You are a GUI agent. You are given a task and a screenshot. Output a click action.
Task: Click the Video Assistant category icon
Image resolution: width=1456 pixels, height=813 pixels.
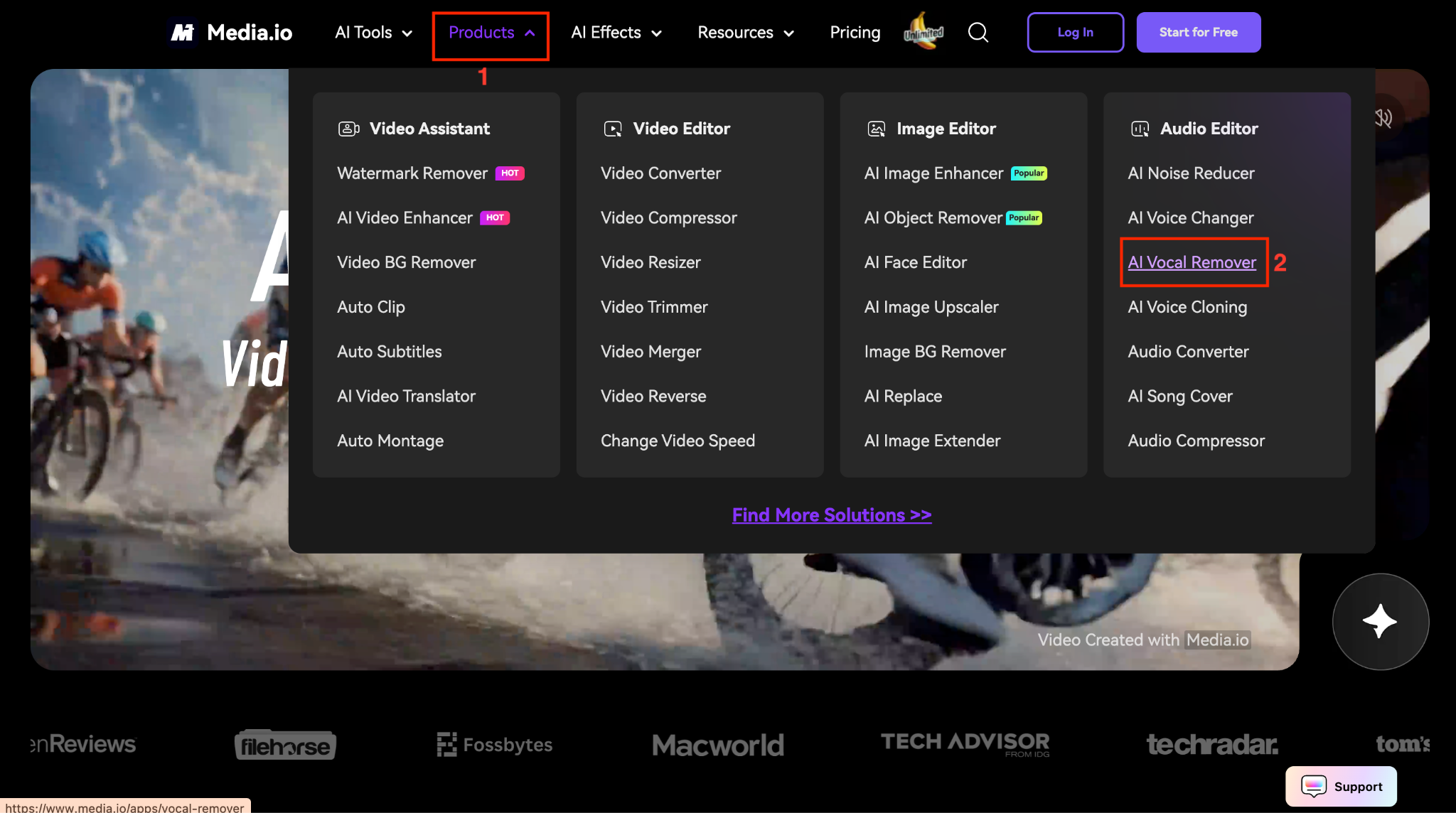click(x=348, y=129)
